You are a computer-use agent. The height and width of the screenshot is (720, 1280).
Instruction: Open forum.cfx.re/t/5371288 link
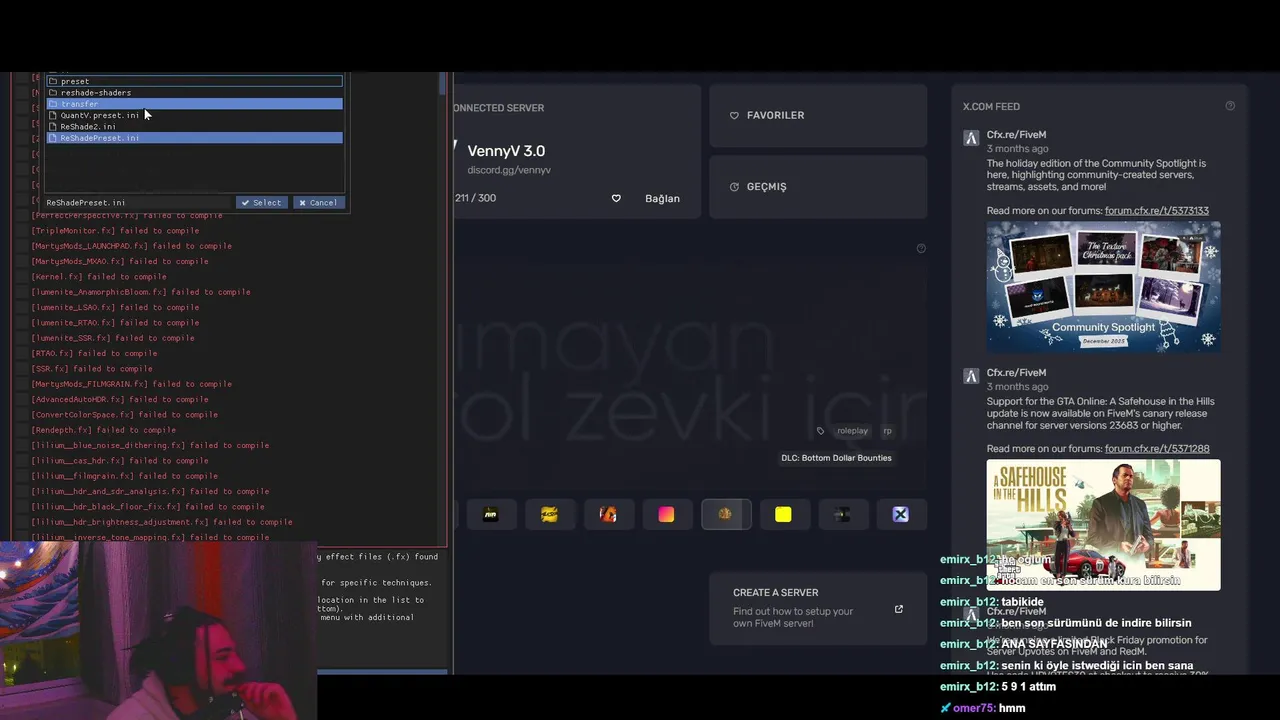1156,449
